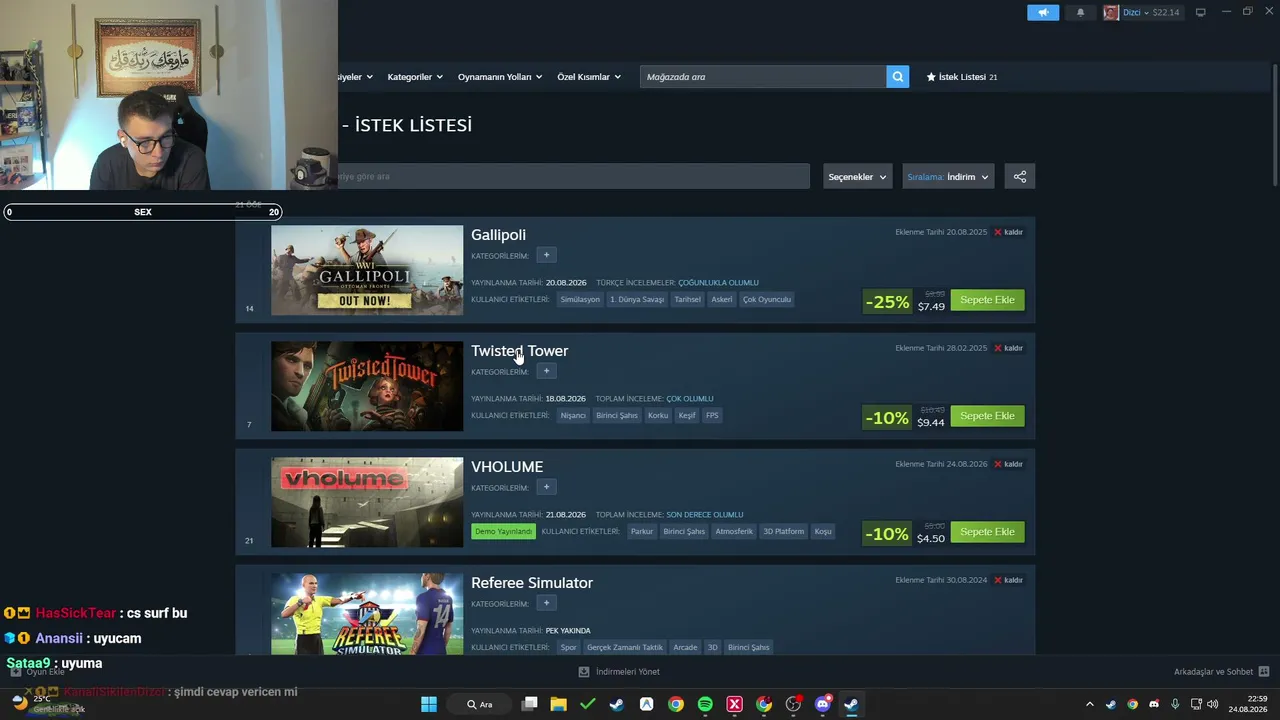Select the Atmosferik tag on VHOLUME
This screenshot has width=1280, height=720.
[734, 531]
